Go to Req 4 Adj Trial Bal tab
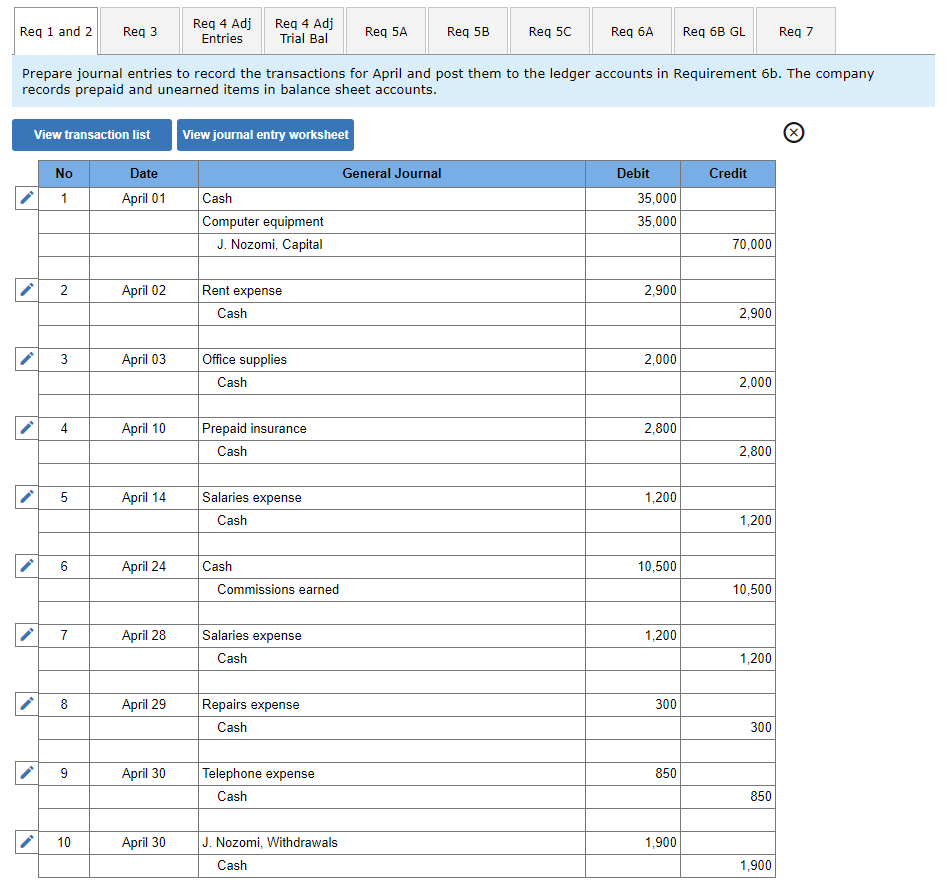 click(304, 31)
